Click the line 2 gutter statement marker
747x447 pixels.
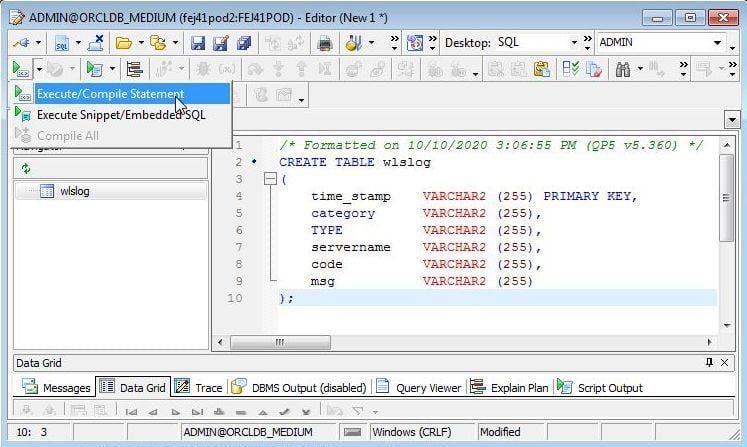[x=253, y=162]
